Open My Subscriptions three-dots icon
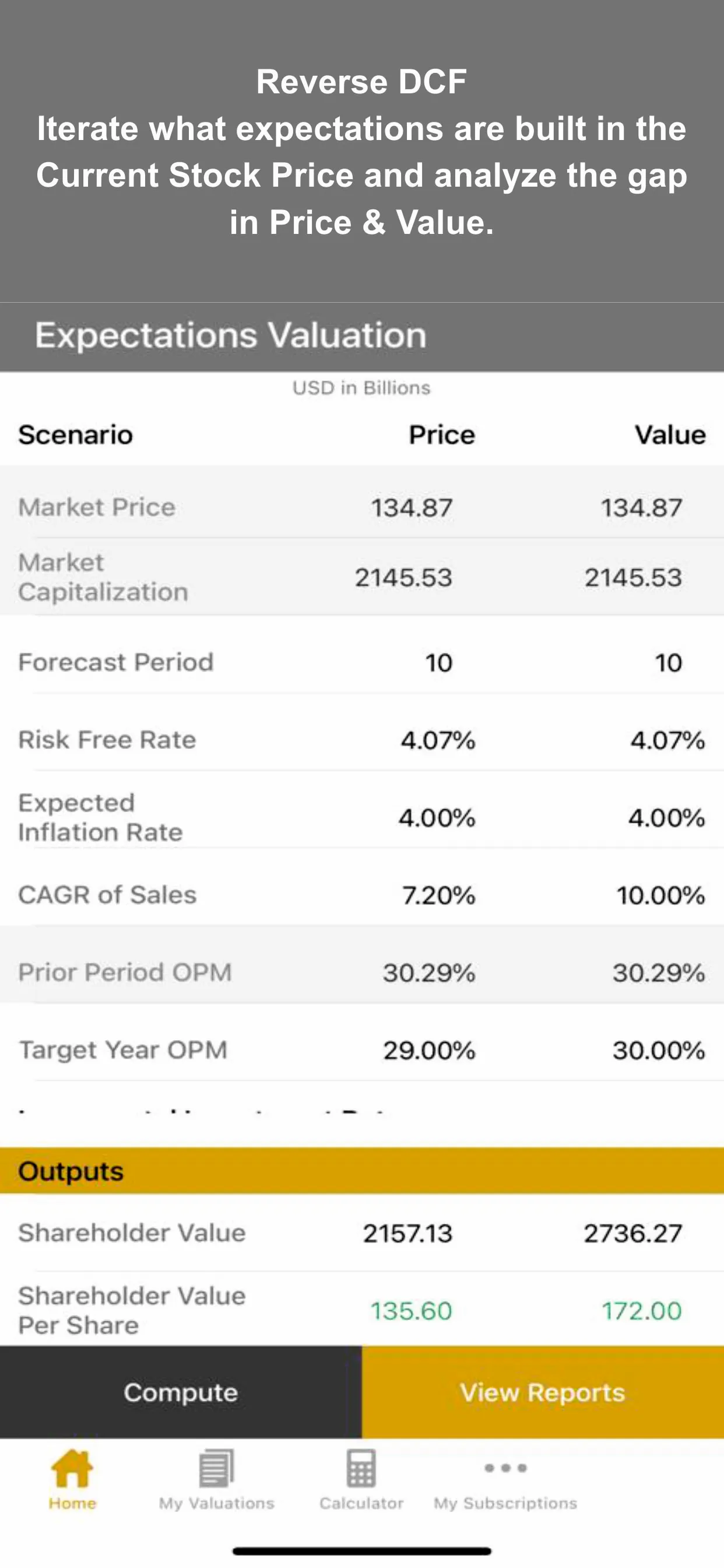 point(505,1468)
